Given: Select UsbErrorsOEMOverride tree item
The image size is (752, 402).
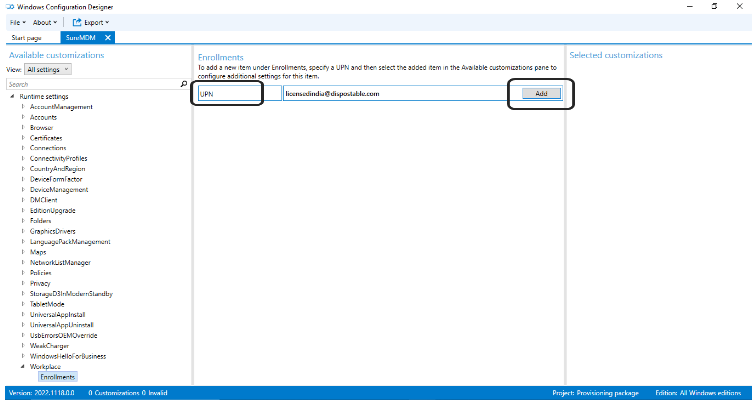Looking at the screenshot, I should coord(63,335).
